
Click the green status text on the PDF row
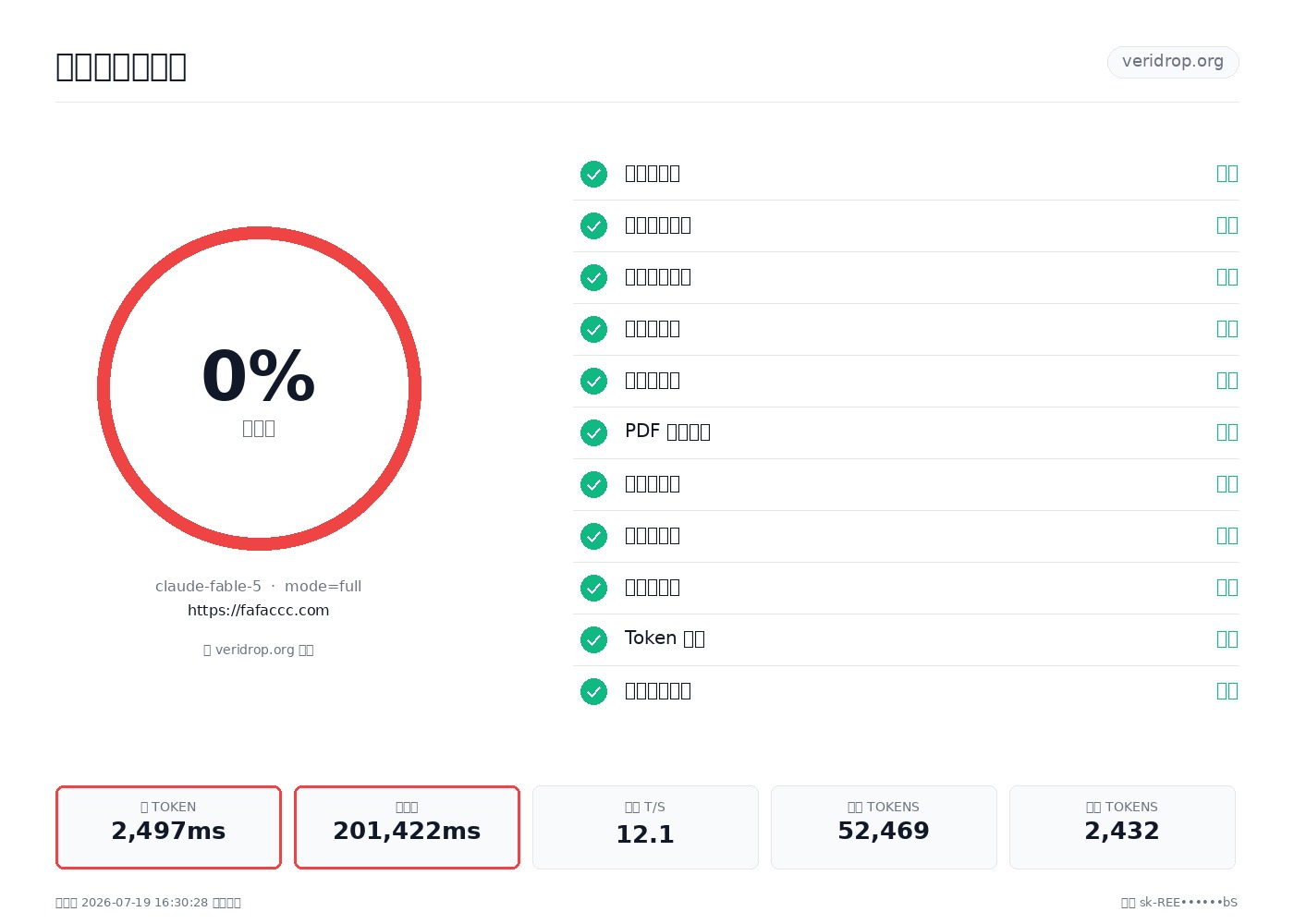click(x=1227, y=432)
